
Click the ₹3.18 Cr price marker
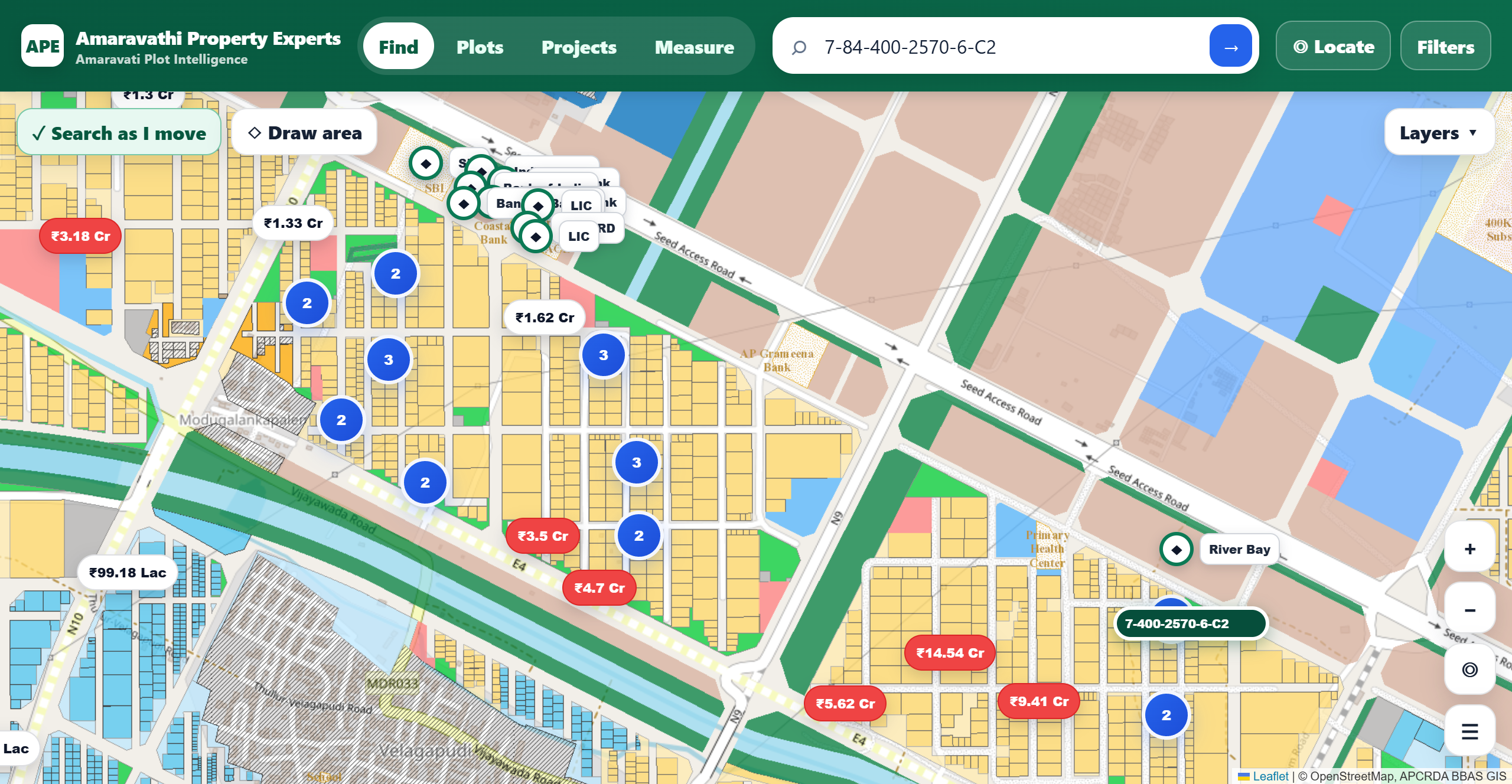80,236
